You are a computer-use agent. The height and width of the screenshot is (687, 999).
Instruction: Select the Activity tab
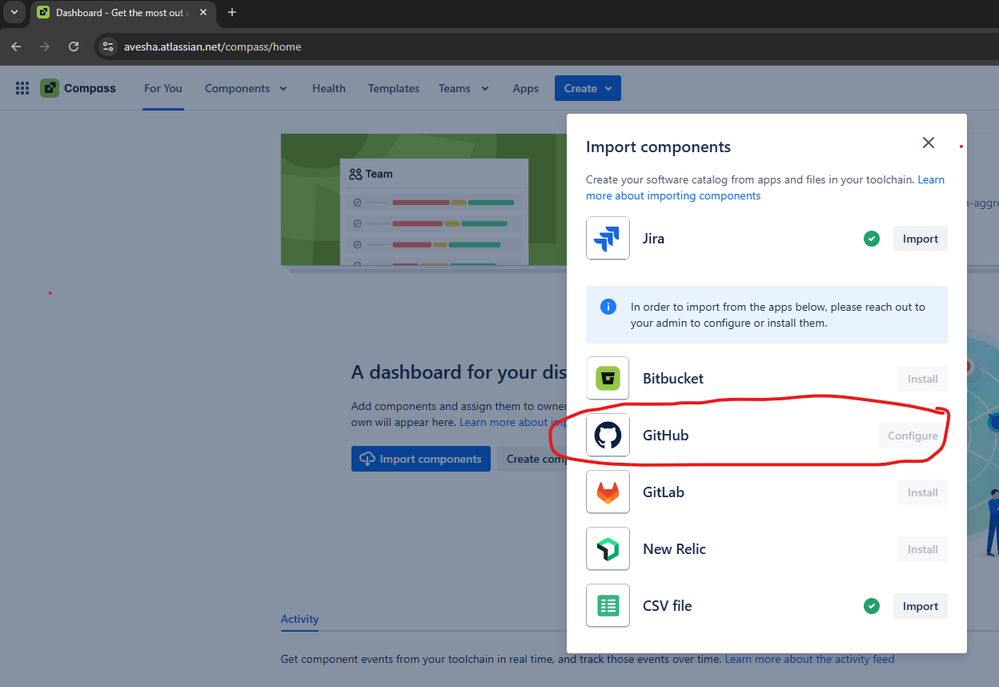click(x=299, y=620)
